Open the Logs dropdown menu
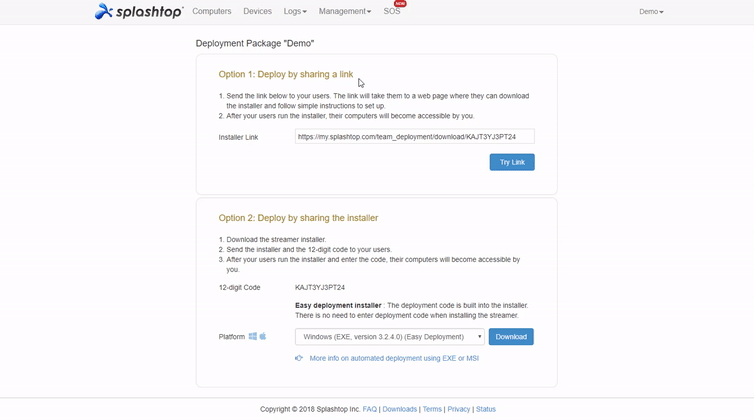 (295, 12)
